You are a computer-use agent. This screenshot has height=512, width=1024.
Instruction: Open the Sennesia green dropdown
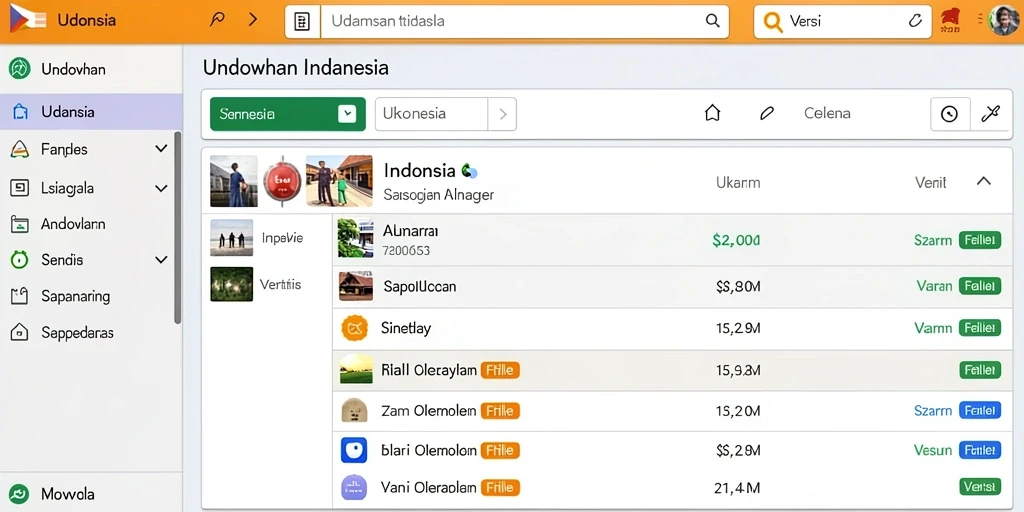[287, 114]
